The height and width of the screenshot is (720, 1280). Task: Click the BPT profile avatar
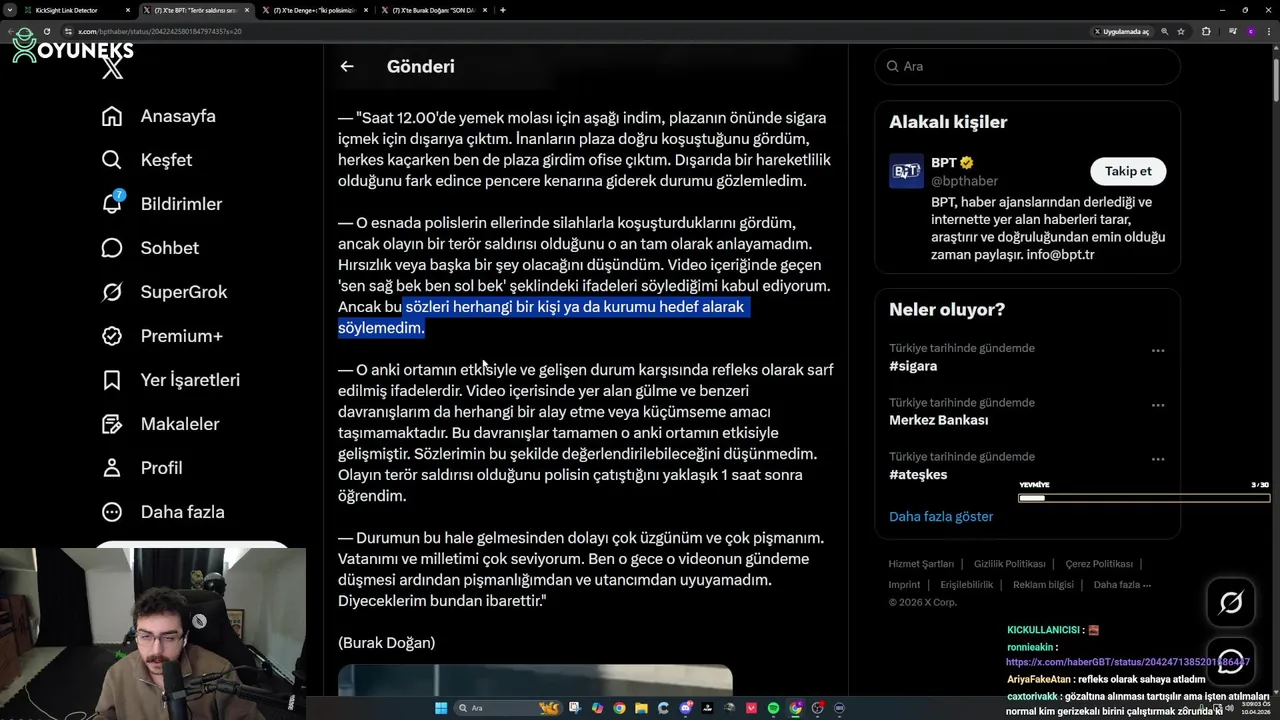(x=906, y=171)
